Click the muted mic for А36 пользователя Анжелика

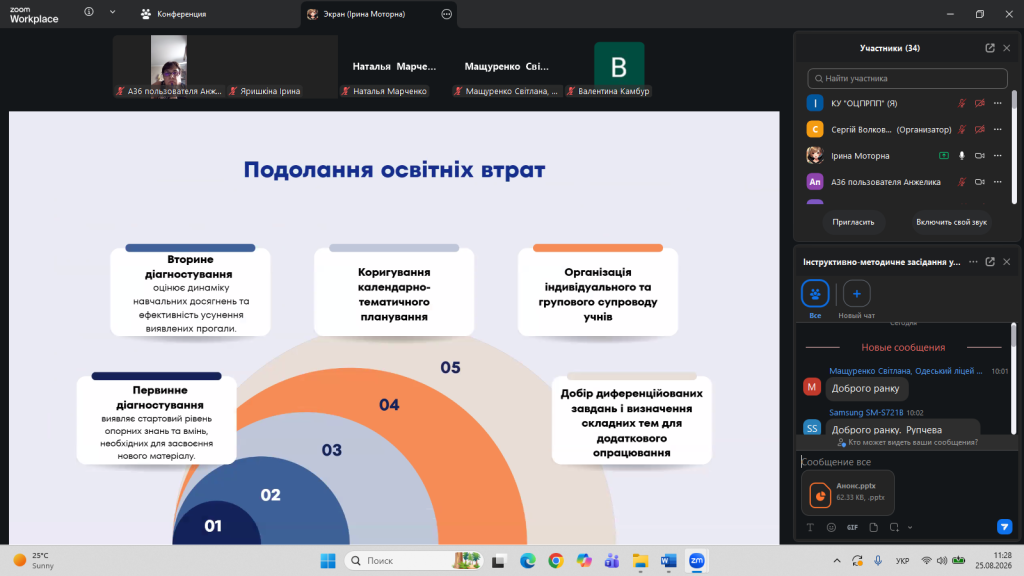click(x=962, y=182)
